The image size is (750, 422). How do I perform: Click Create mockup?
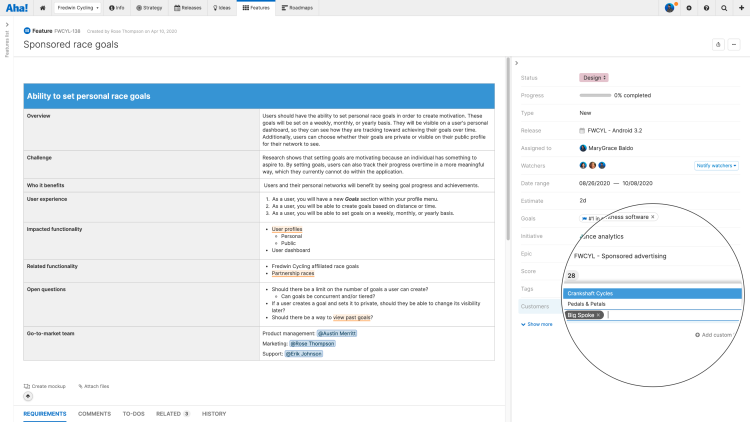click(x=45, y=386)
